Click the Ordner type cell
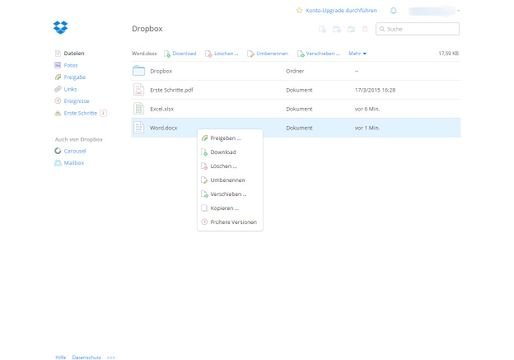514x360 pixels. (x=295, y=71)
